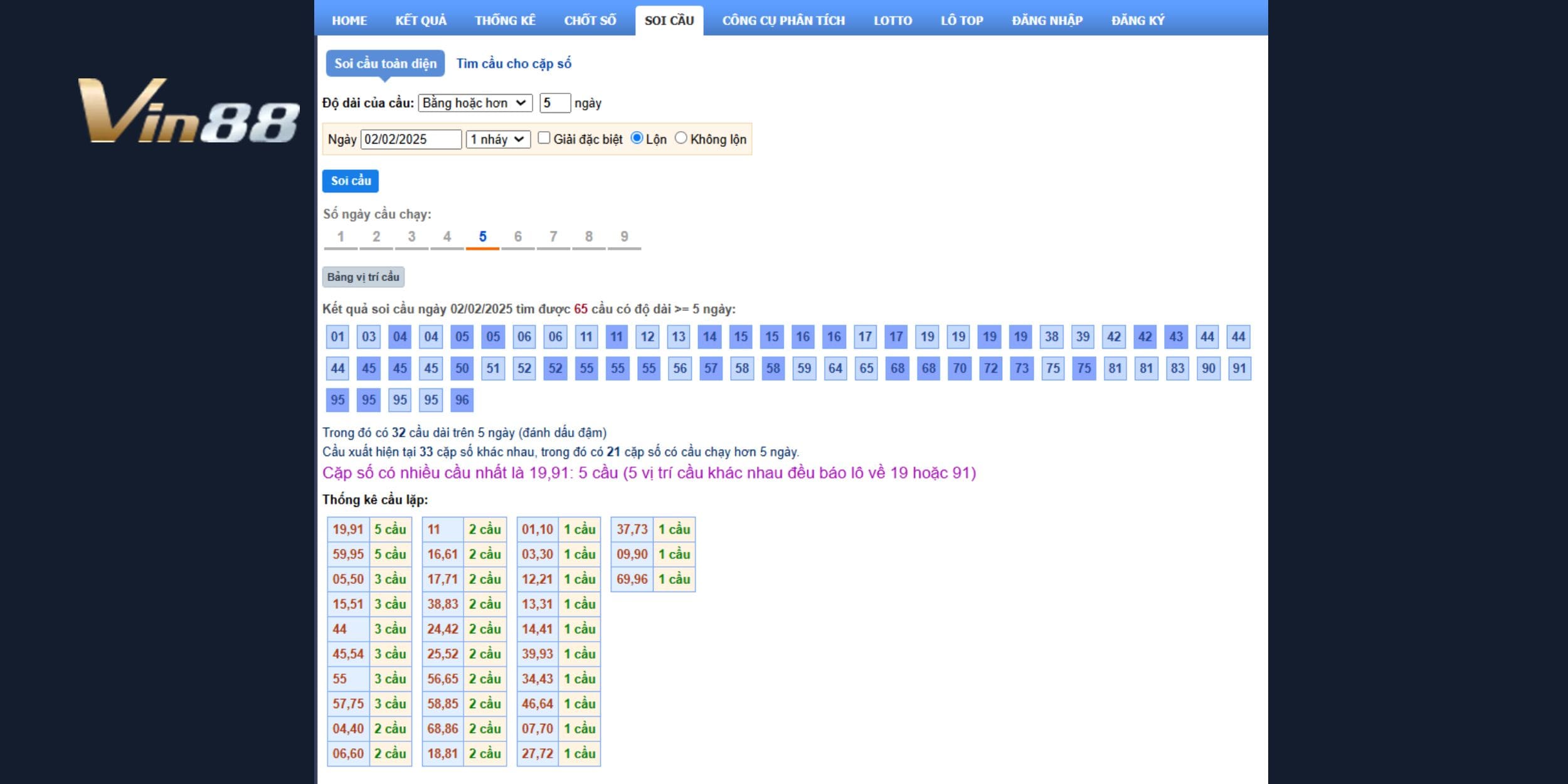
Task: Select number box 96
Action: pyautogui.click(x=462, y=400)
